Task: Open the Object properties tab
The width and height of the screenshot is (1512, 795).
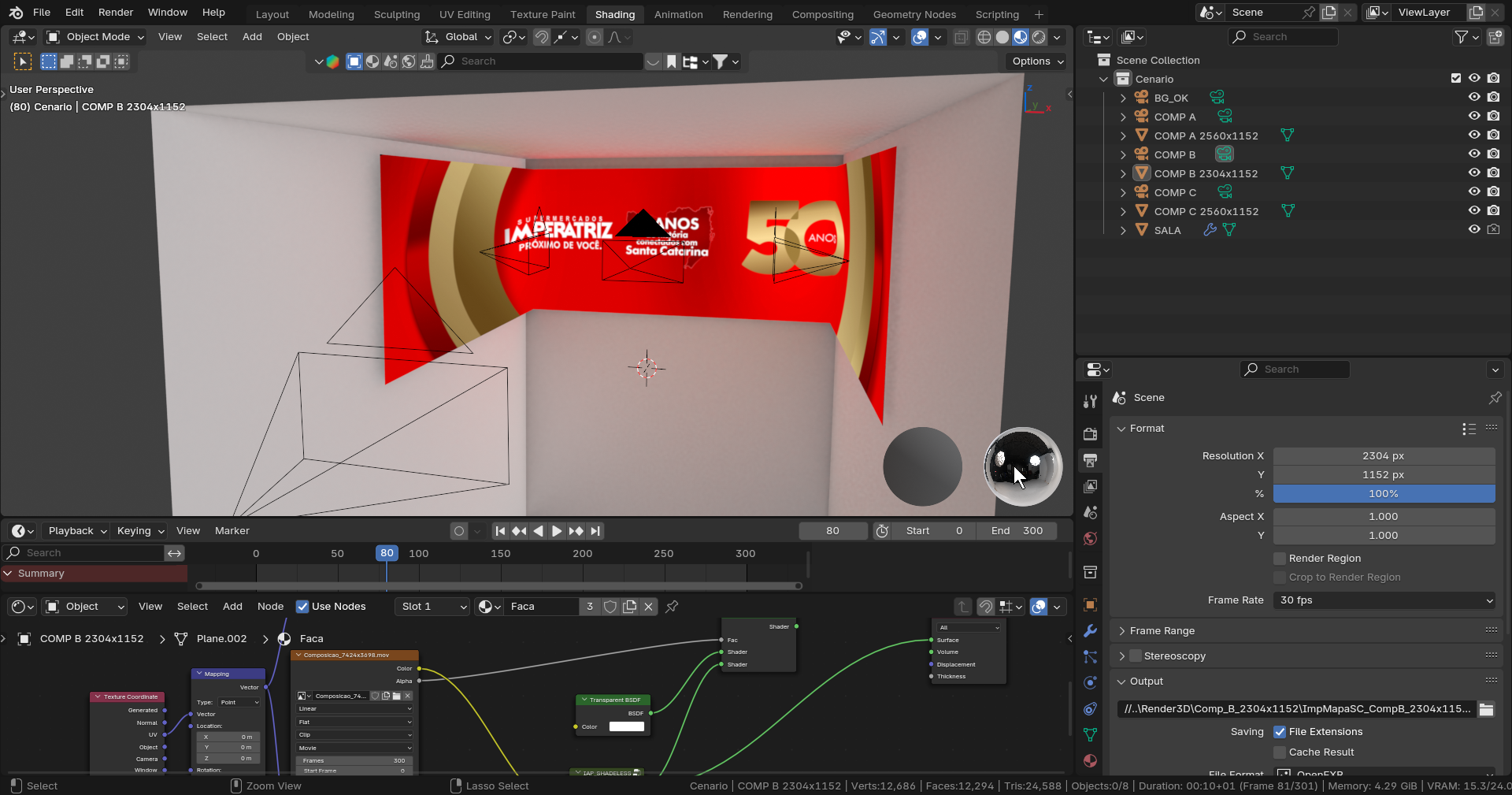Action: pyautogui.click(x=1090, y=605)
